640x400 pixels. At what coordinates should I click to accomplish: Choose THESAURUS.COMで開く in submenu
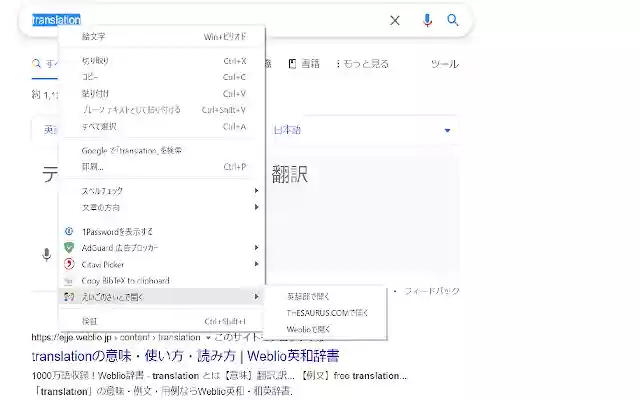325,313
